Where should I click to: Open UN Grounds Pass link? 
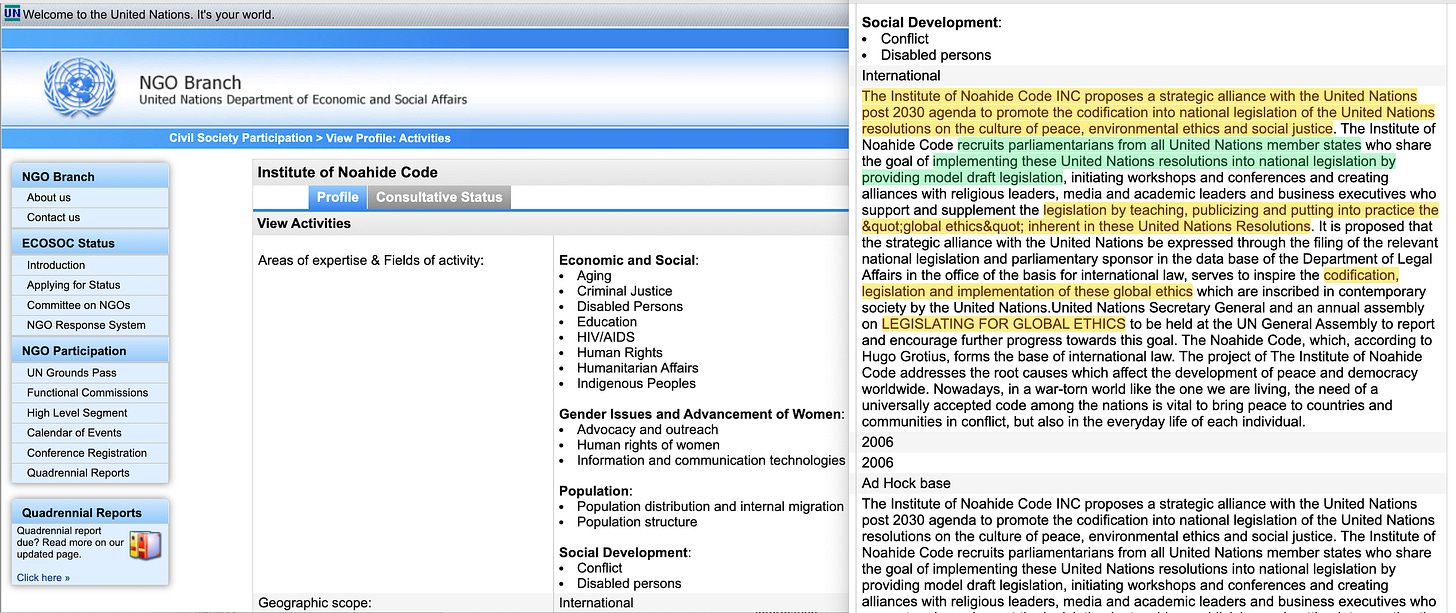click(72, 373)
